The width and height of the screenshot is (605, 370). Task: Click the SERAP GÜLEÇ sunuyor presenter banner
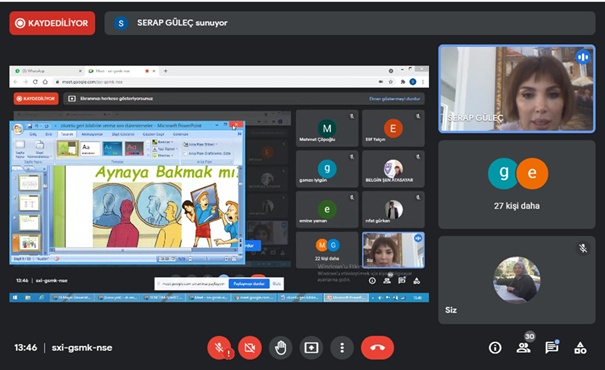click(x=350, y=23)
